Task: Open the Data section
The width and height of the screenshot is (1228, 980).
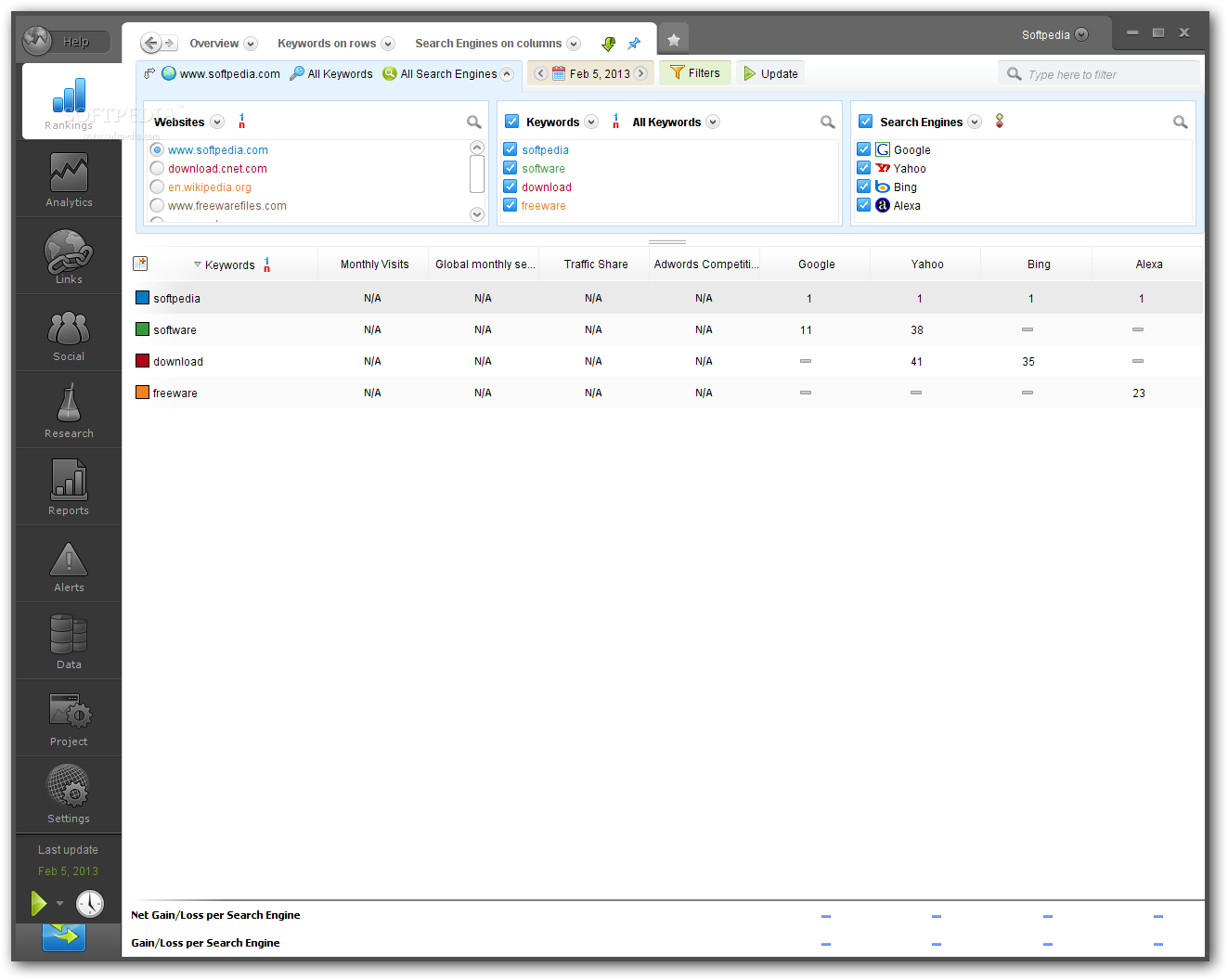Action: (69, 641)
